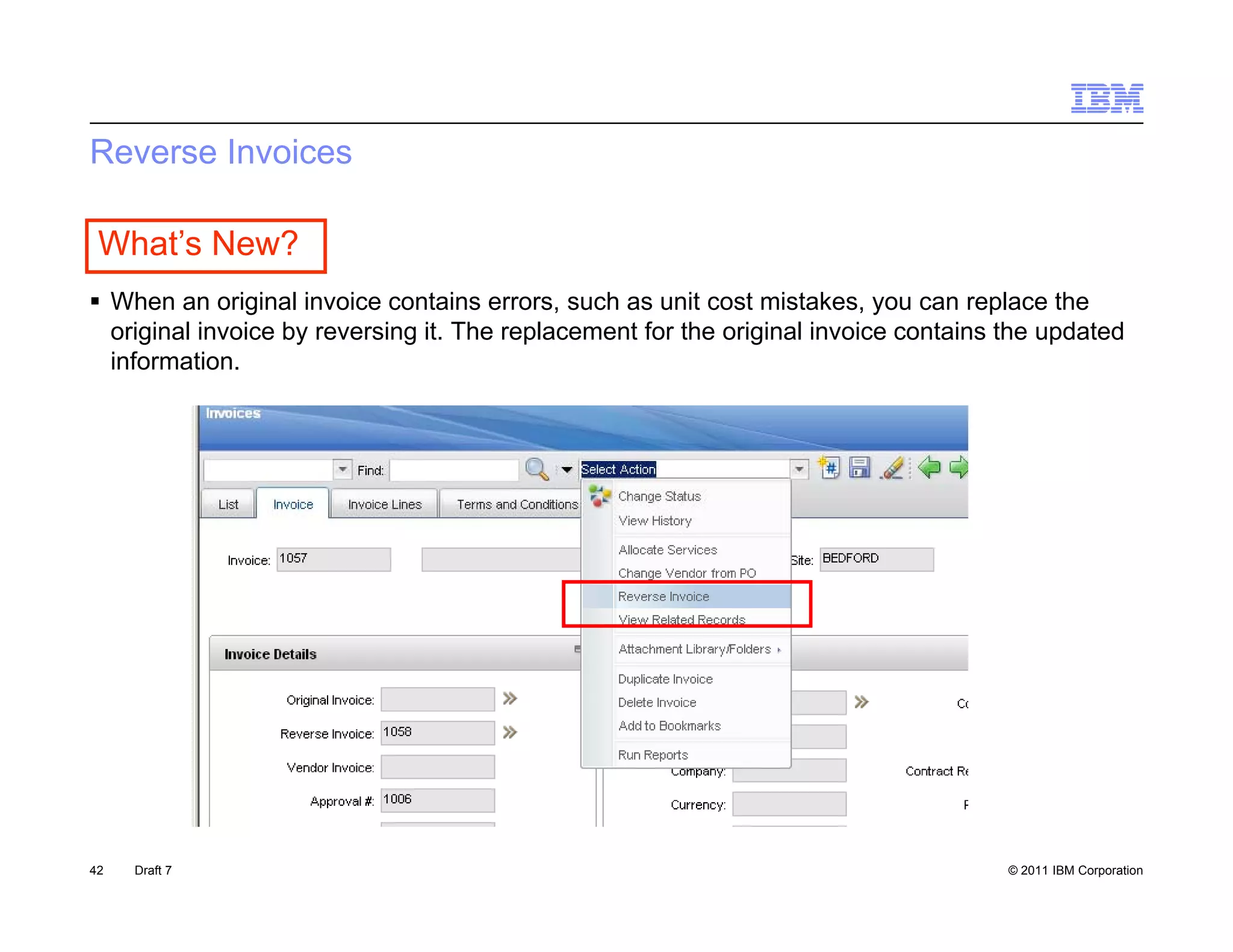Open the search options arrow beside magnifier

tap(567, 469)
